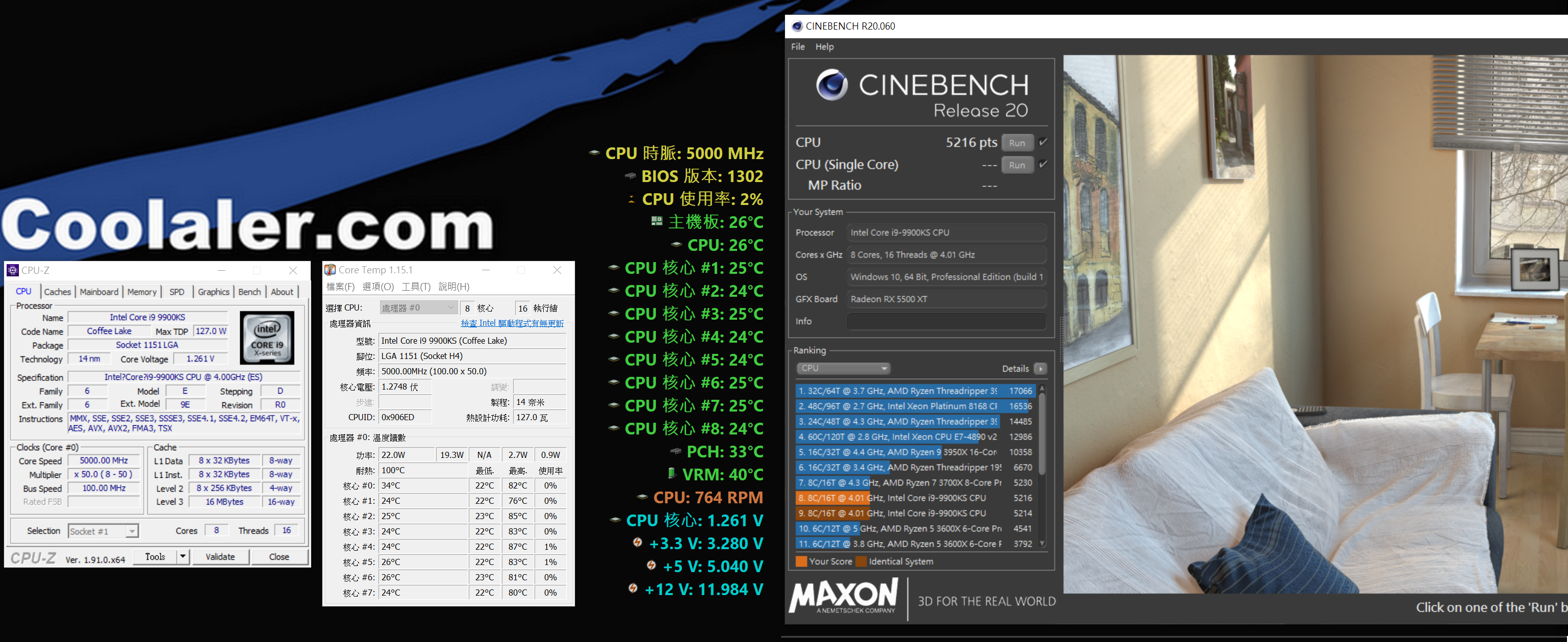1568x642 pixels.
Task: Click the fan icon next to CPU 764 RPM
Action: coord(642,497)
